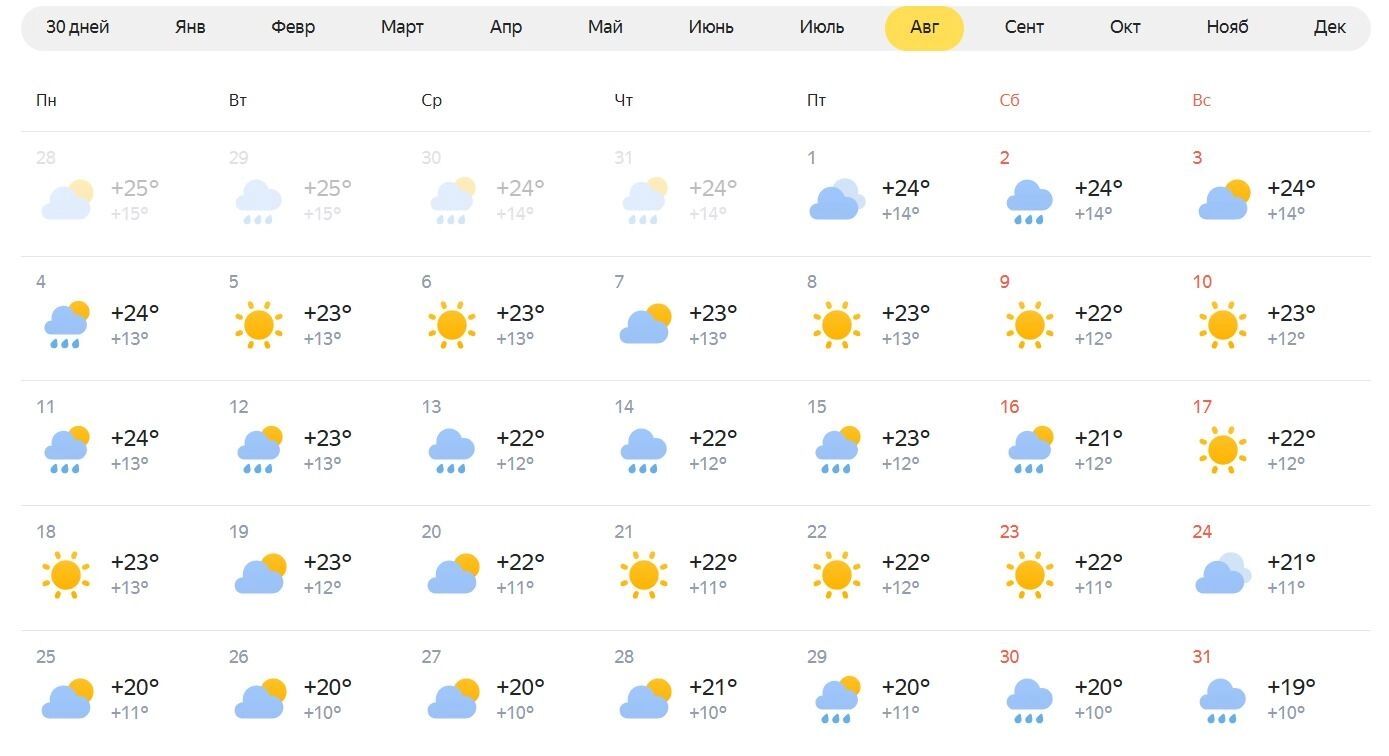This screenshot has width=1389, height=756.
Task: Go to the Янв month tab
Action: pyautogui.click(x=190, y=27)
